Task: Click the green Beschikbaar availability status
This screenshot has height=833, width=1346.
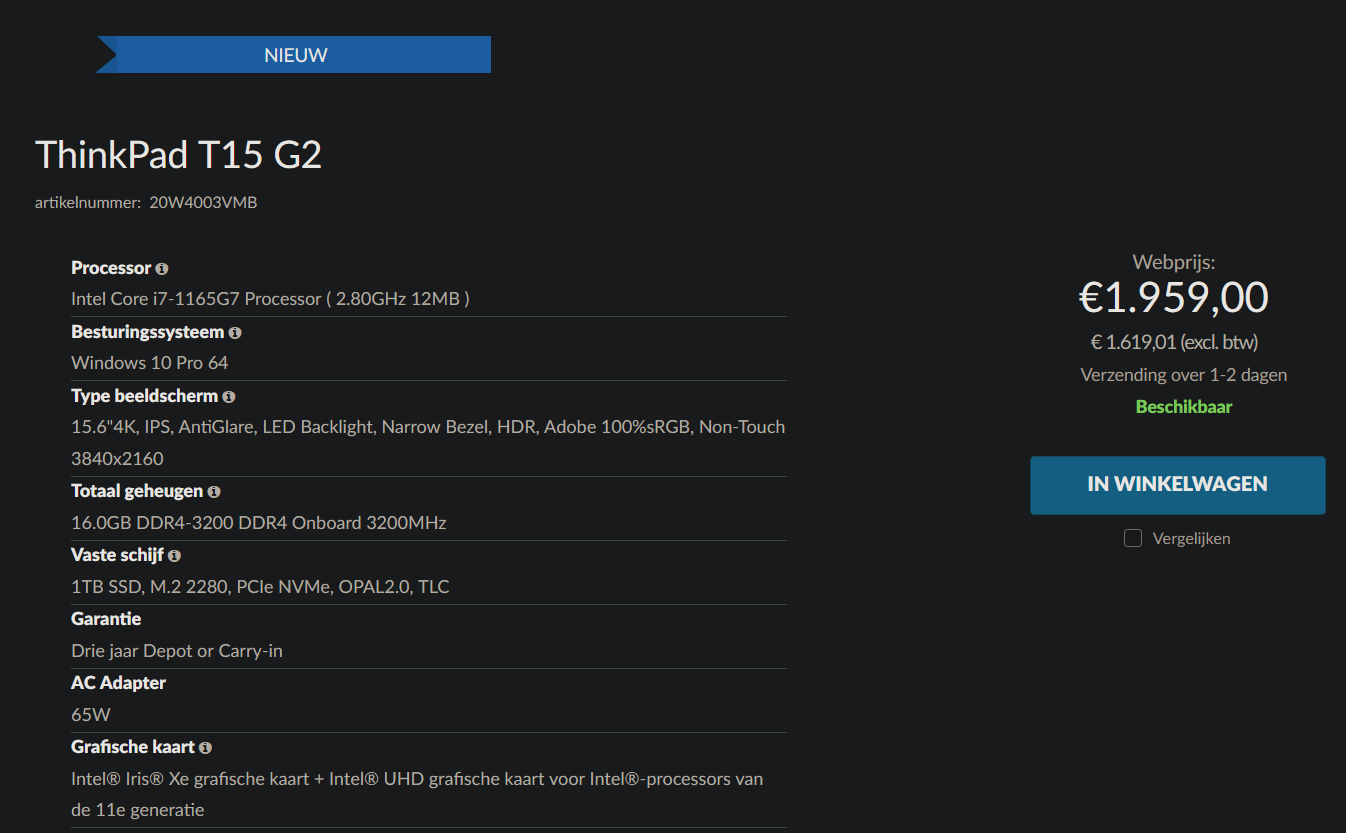Action: (1184, 407)
